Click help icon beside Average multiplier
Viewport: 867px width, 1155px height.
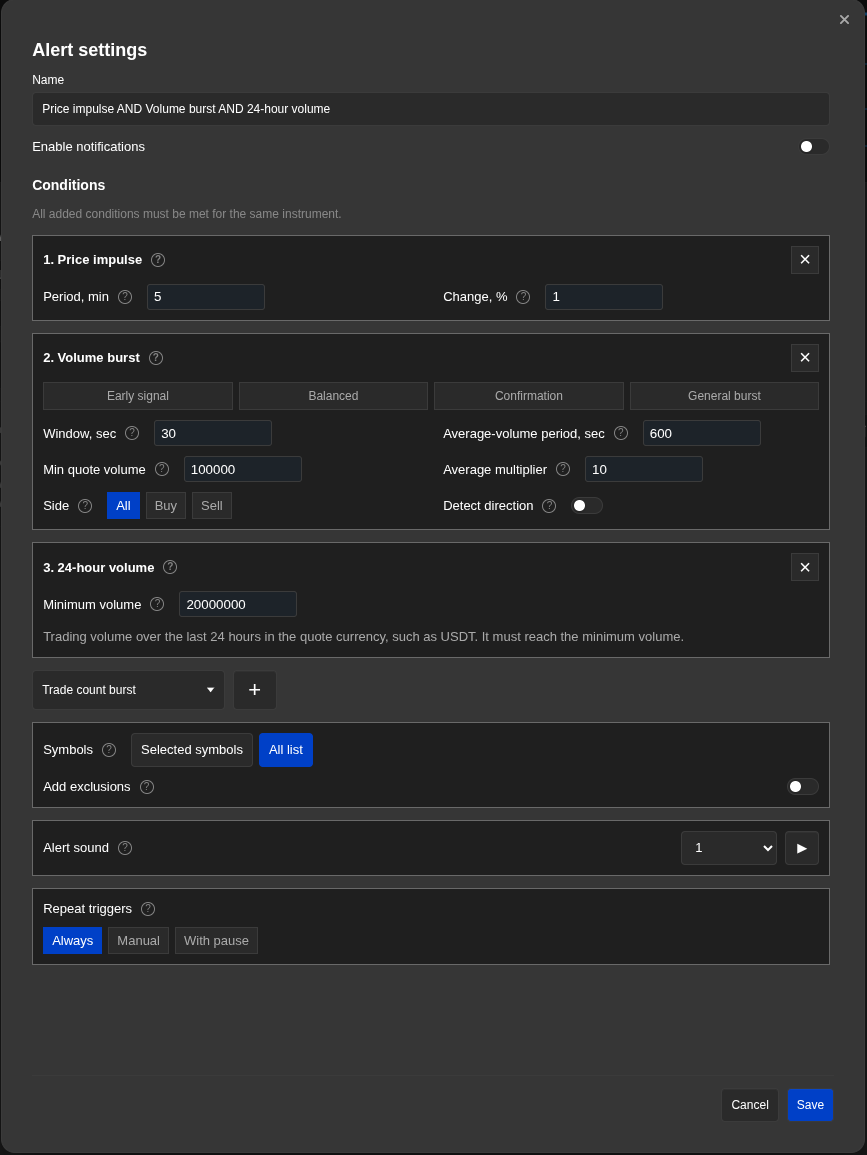click(563, 469)
